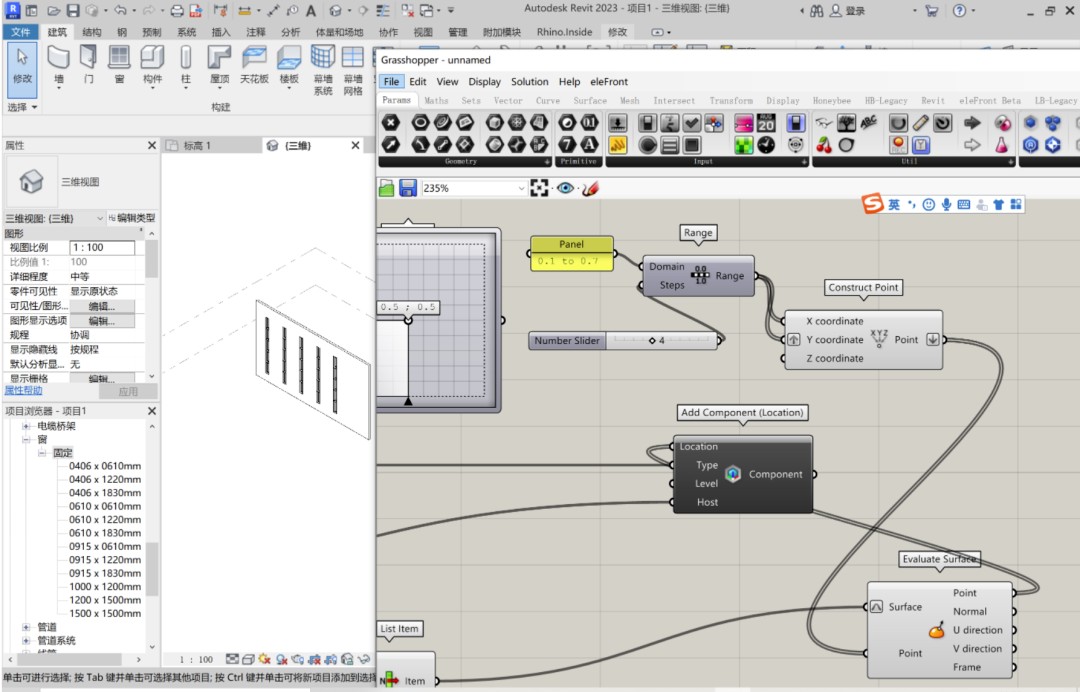
Task: Click Grasshopper sketch pencil icon
Action: 590,188
